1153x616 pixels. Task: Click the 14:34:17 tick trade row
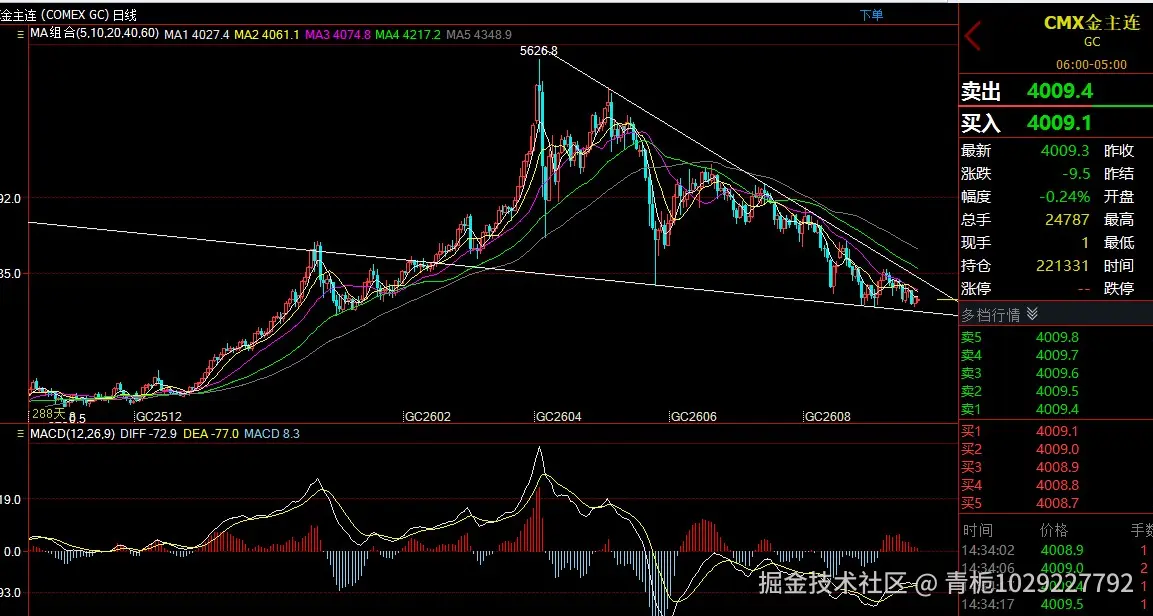1056,604
